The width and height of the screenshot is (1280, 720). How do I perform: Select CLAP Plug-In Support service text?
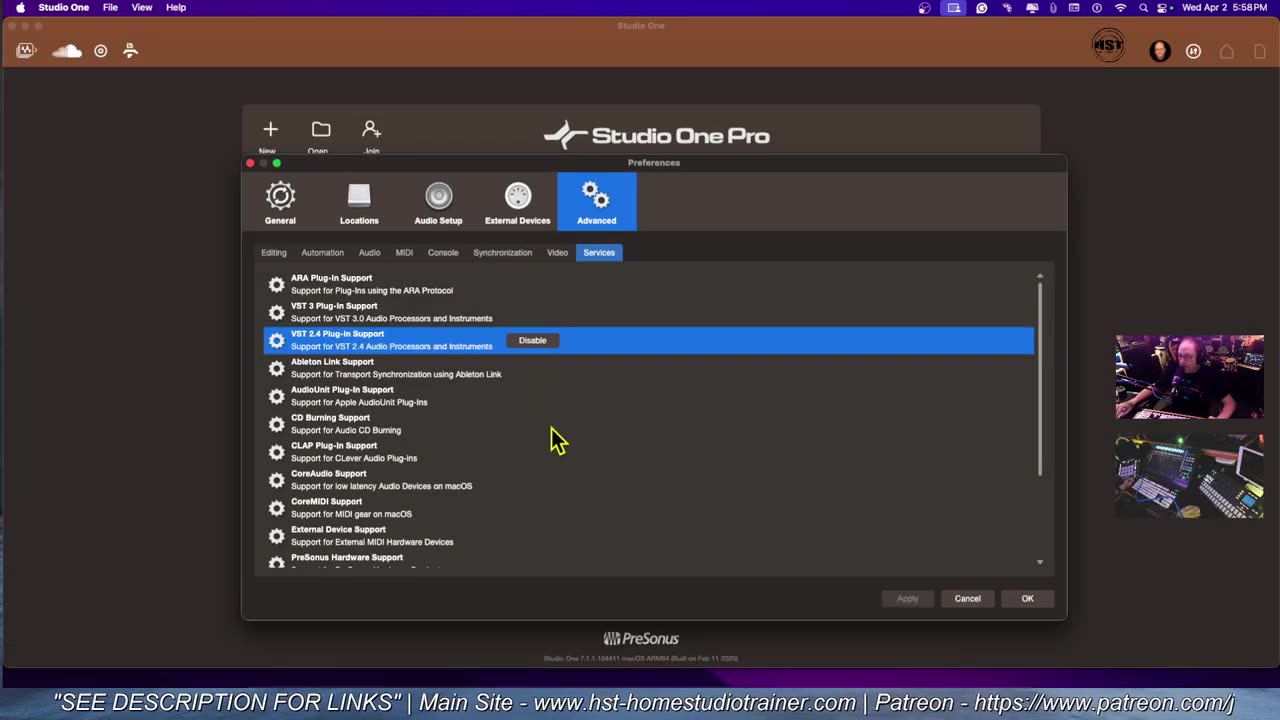[x=354, y=453]
